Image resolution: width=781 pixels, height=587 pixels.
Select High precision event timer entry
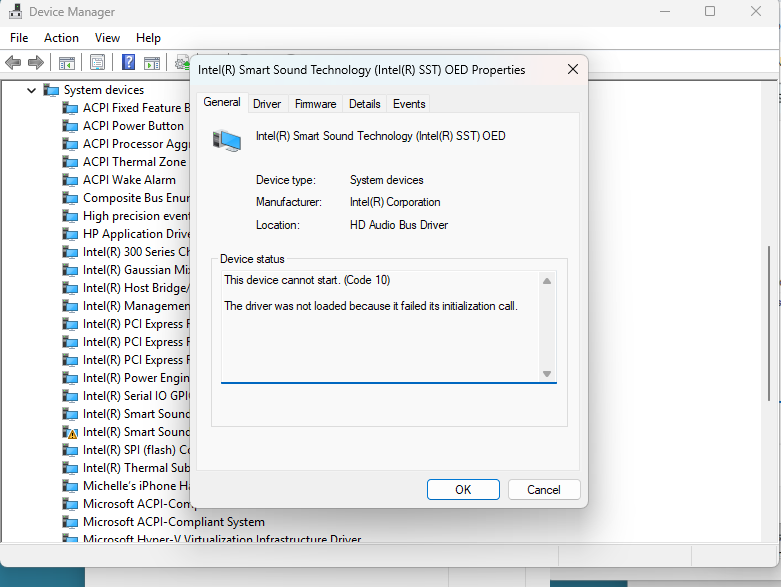pyautogui.click(x=136, y=216)
